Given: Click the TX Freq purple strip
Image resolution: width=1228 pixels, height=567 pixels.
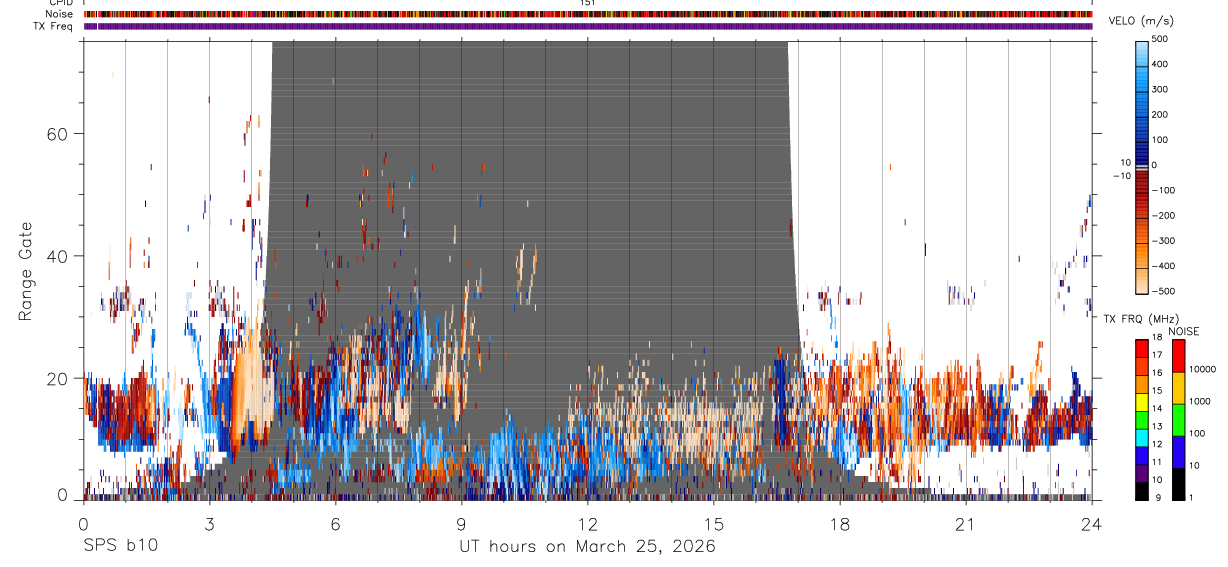Looking at the screenshot, I should pos(588,26).
